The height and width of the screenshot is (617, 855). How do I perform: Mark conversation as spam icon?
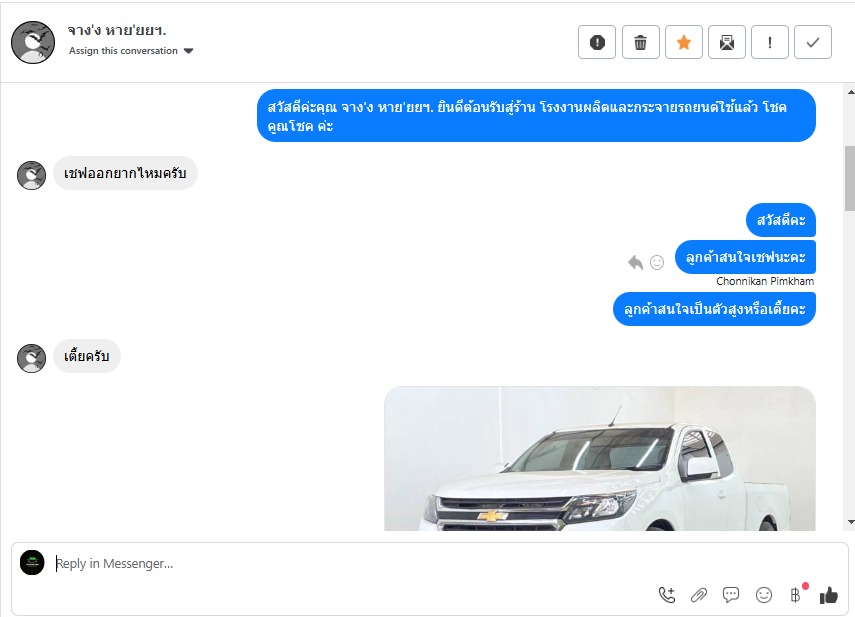pyautogui.click(x=597, y=42)
